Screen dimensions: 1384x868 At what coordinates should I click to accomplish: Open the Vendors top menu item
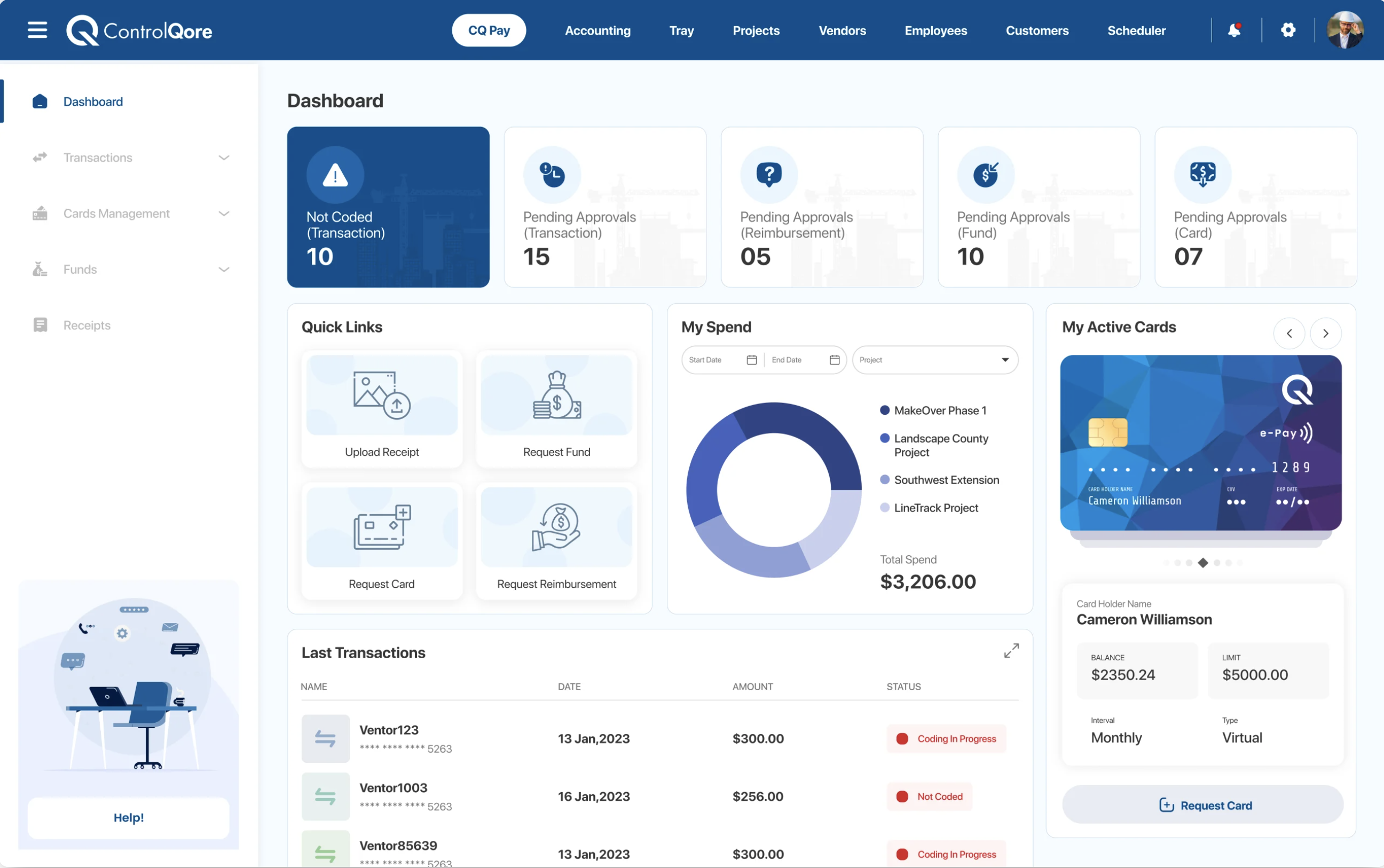(x=842, y=30)
